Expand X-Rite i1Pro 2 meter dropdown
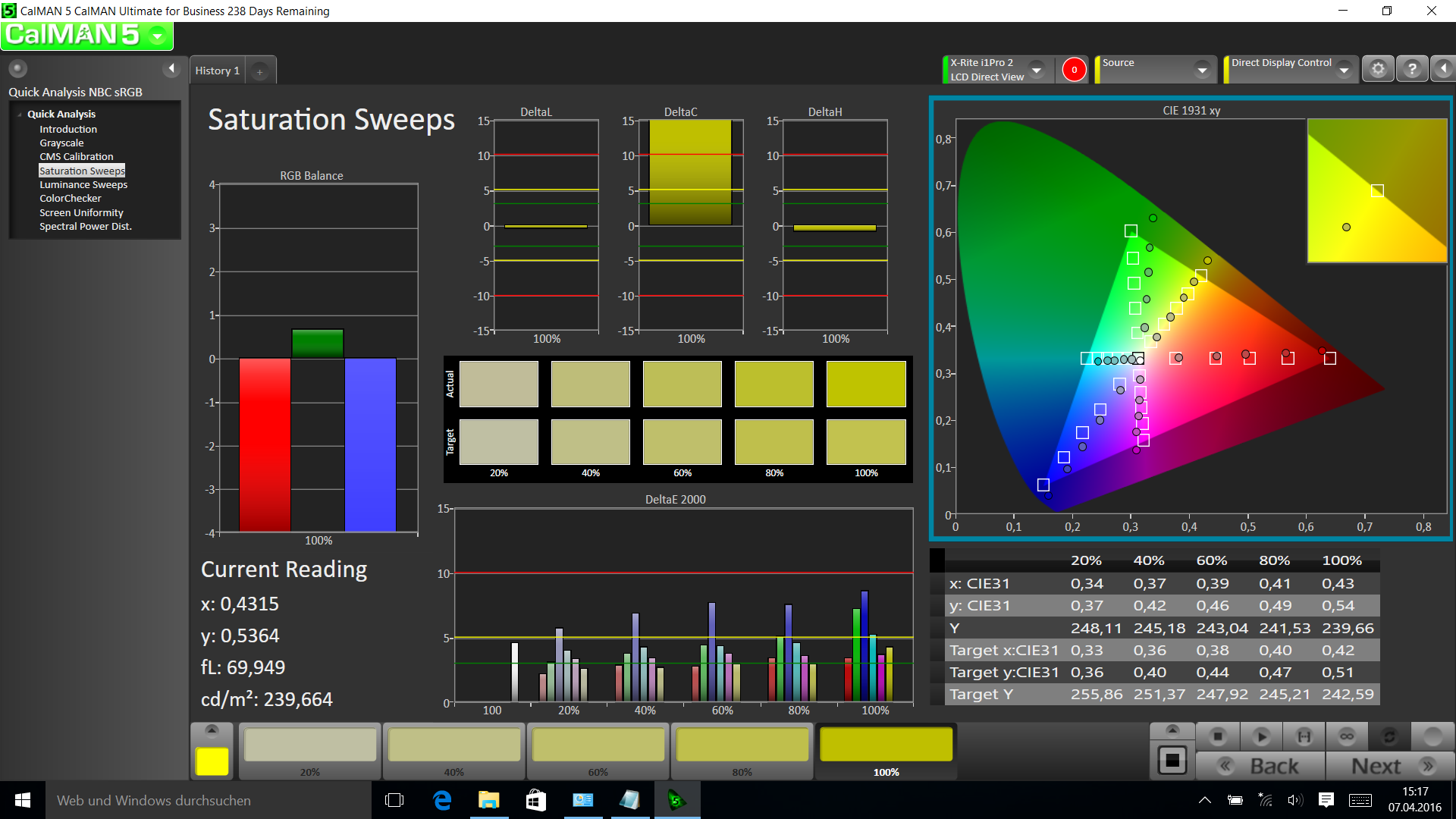The width and height of the screenshot is (1456, 819). click(1037, 70)
